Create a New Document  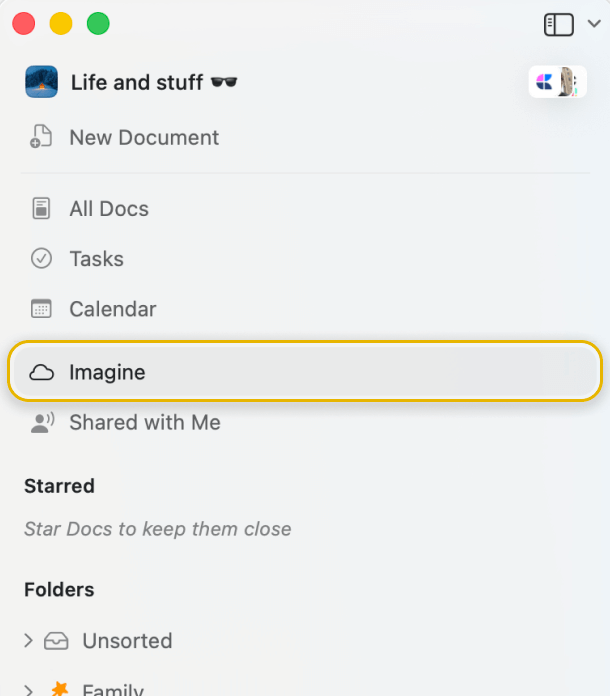(144, 137)
